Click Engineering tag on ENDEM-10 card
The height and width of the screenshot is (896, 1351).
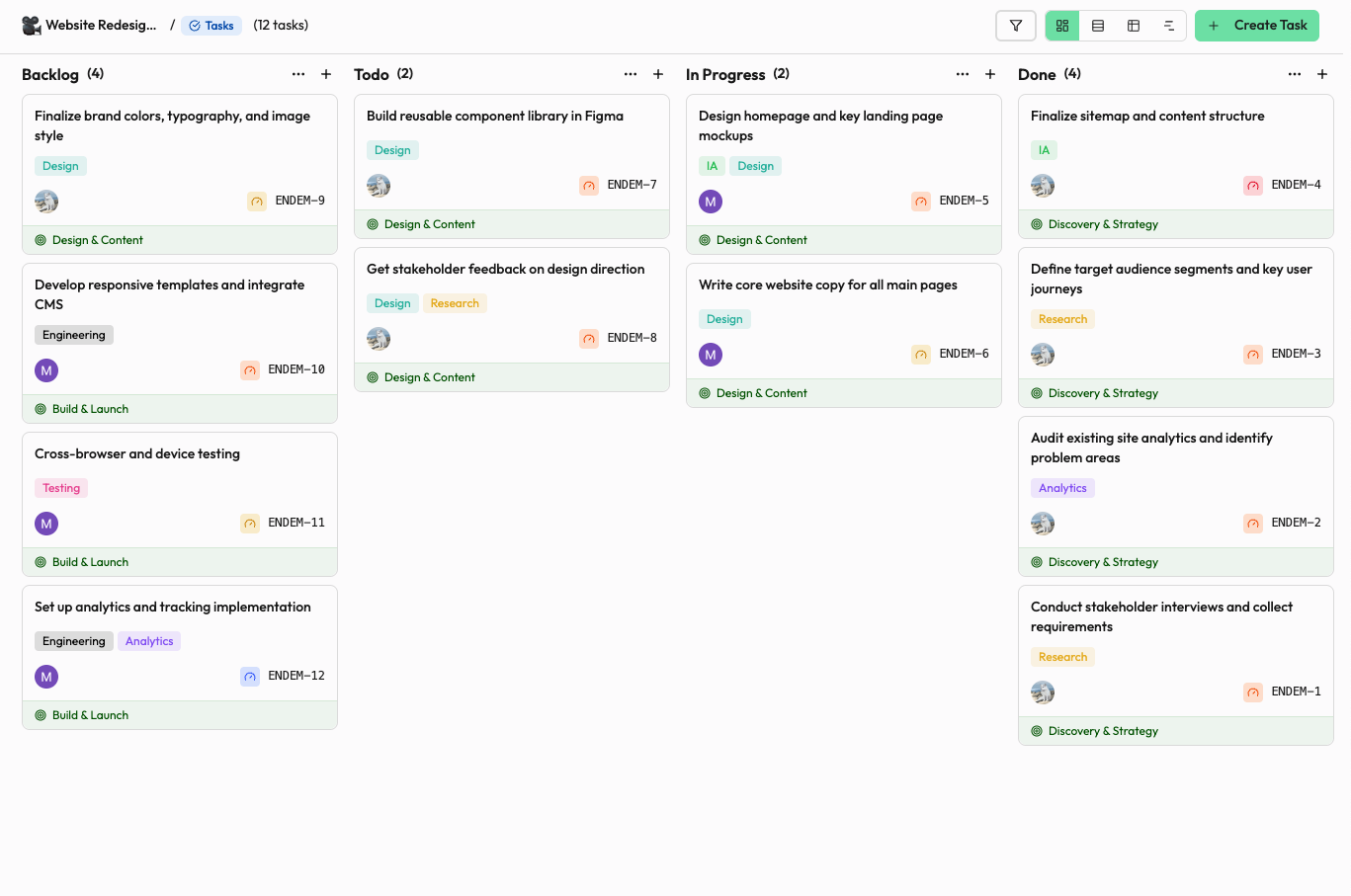click(74, 335)
